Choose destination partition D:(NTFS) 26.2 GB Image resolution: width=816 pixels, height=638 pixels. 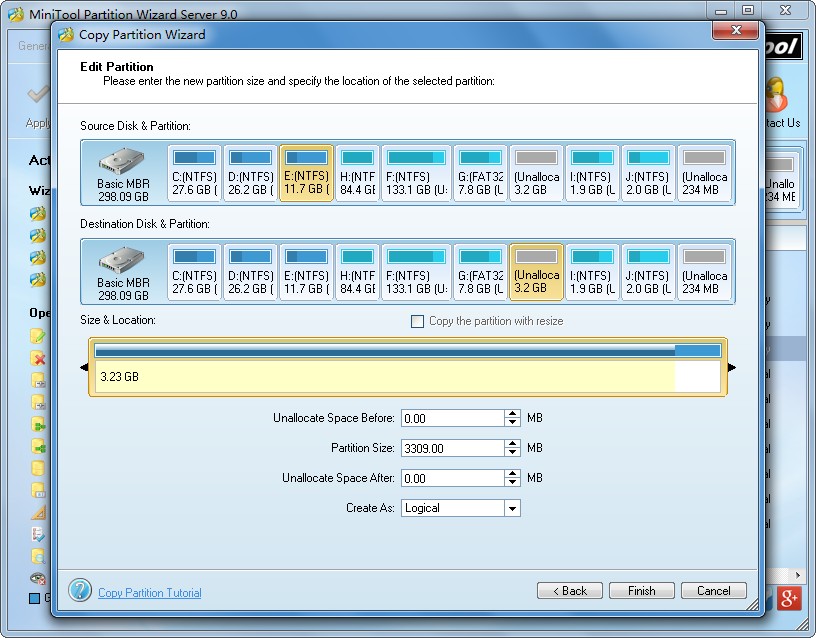tap(250, 272)
